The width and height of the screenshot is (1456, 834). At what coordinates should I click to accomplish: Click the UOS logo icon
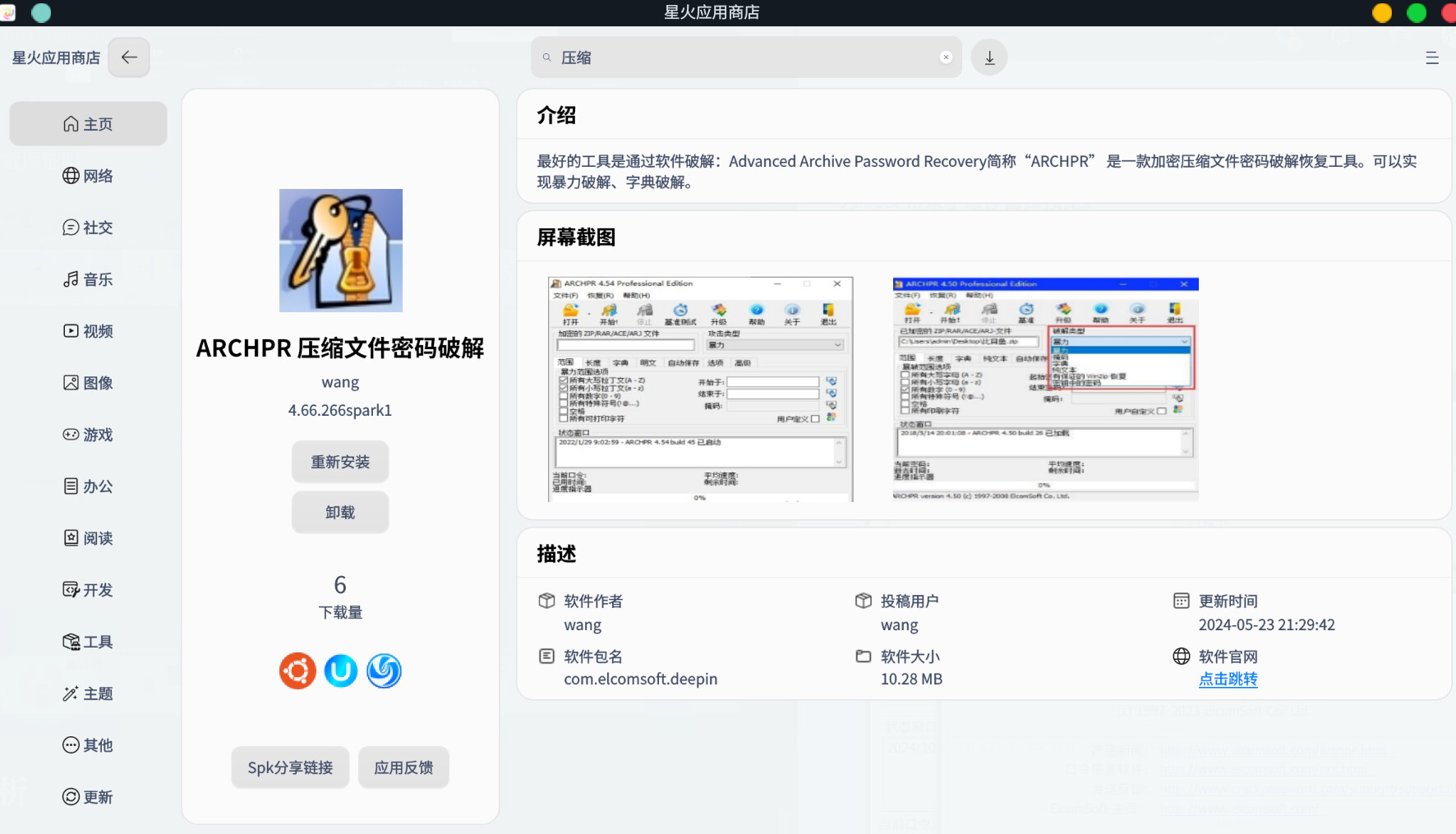341,671
